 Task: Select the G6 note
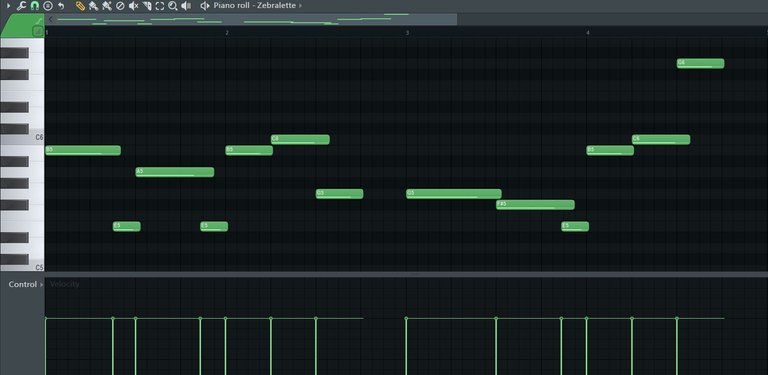tap(700, 64)
